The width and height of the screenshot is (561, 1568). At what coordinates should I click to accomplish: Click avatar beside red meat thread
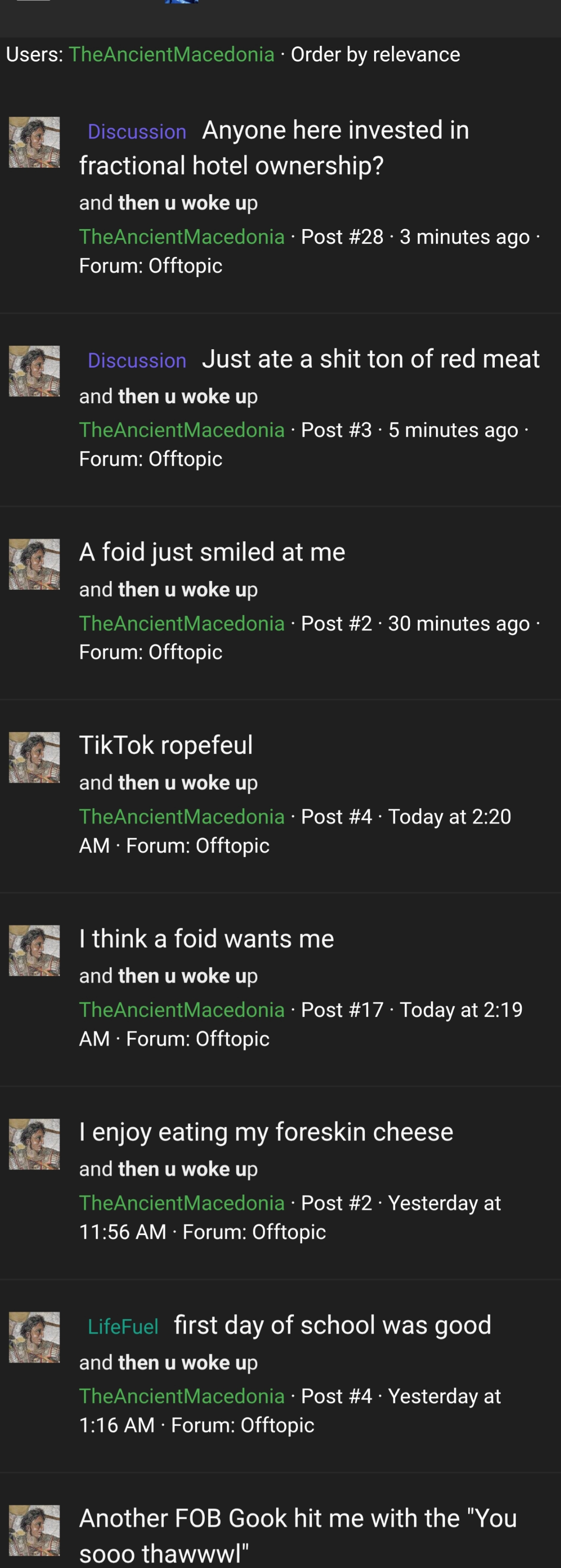(34, 371)
